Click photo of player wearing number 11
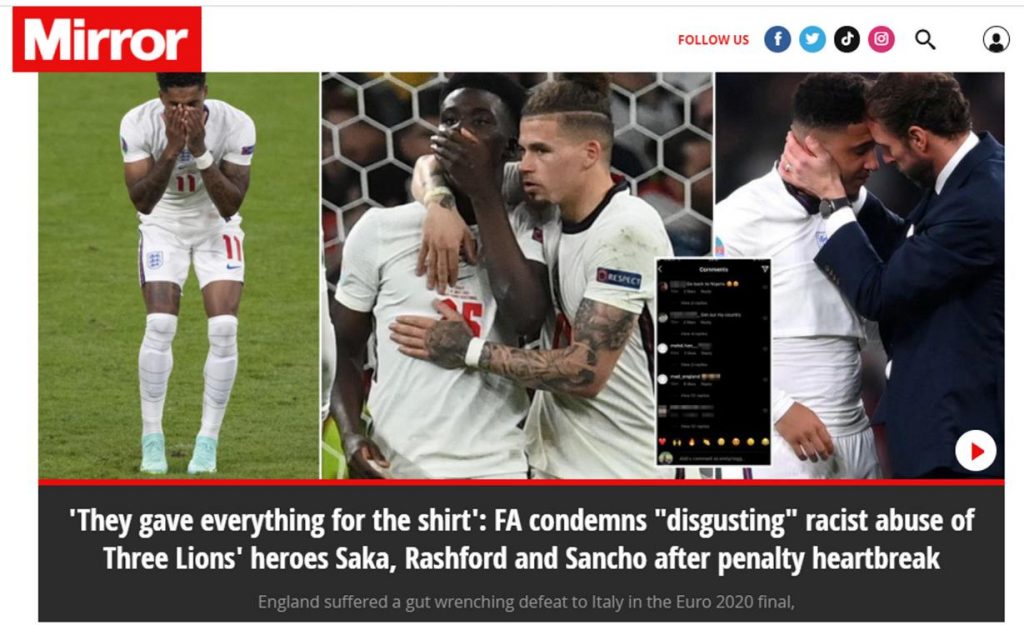 179,276
